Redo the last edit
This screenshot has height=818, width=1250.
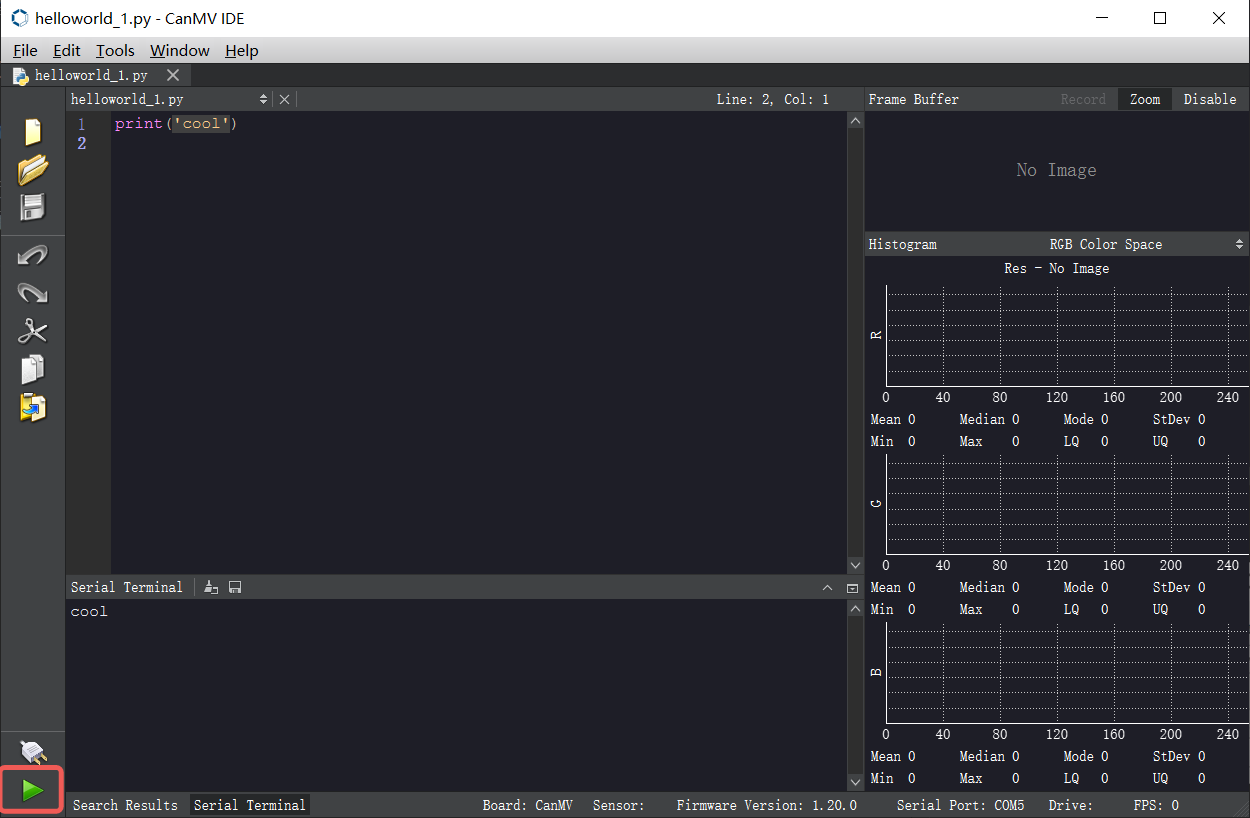33,293
